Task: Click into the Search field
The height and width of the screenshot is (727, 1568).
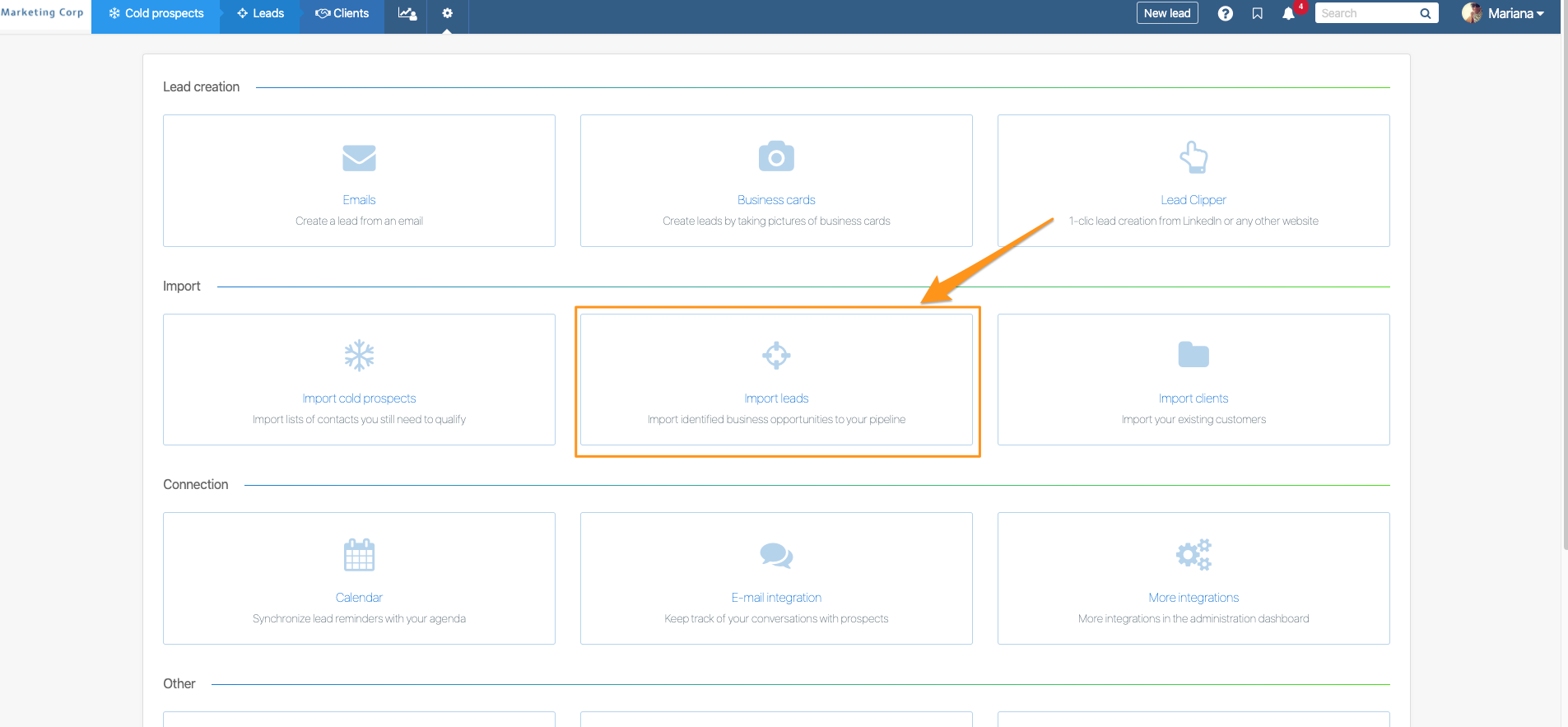Action: click(x=1366, y=14)
